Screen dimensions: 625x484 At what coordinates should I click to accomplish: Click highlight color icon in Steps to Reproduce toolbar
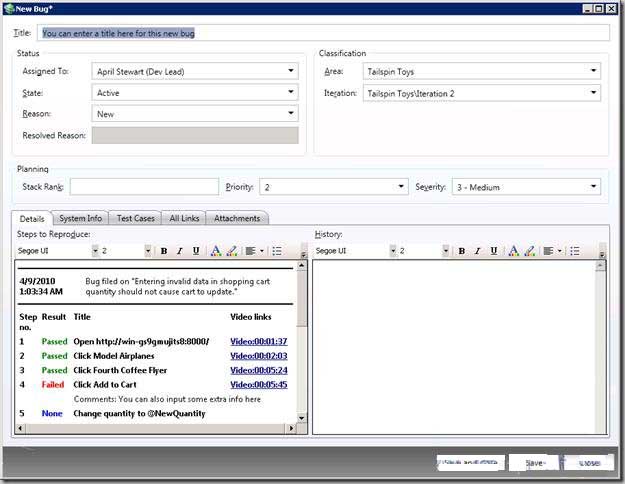coord(232,251)
